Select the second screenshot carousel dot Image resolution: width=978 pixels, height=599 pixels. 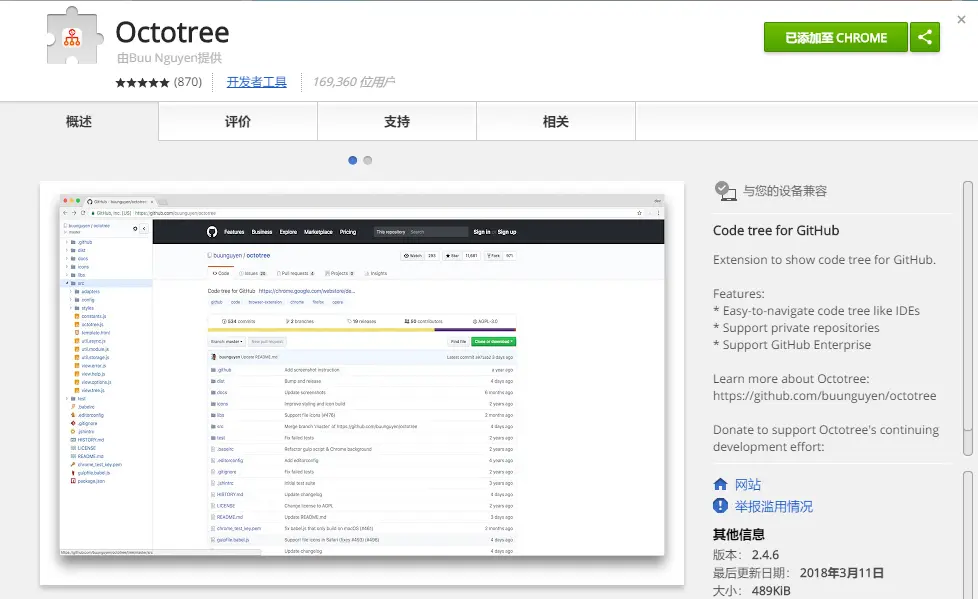(x=368, y=160)
